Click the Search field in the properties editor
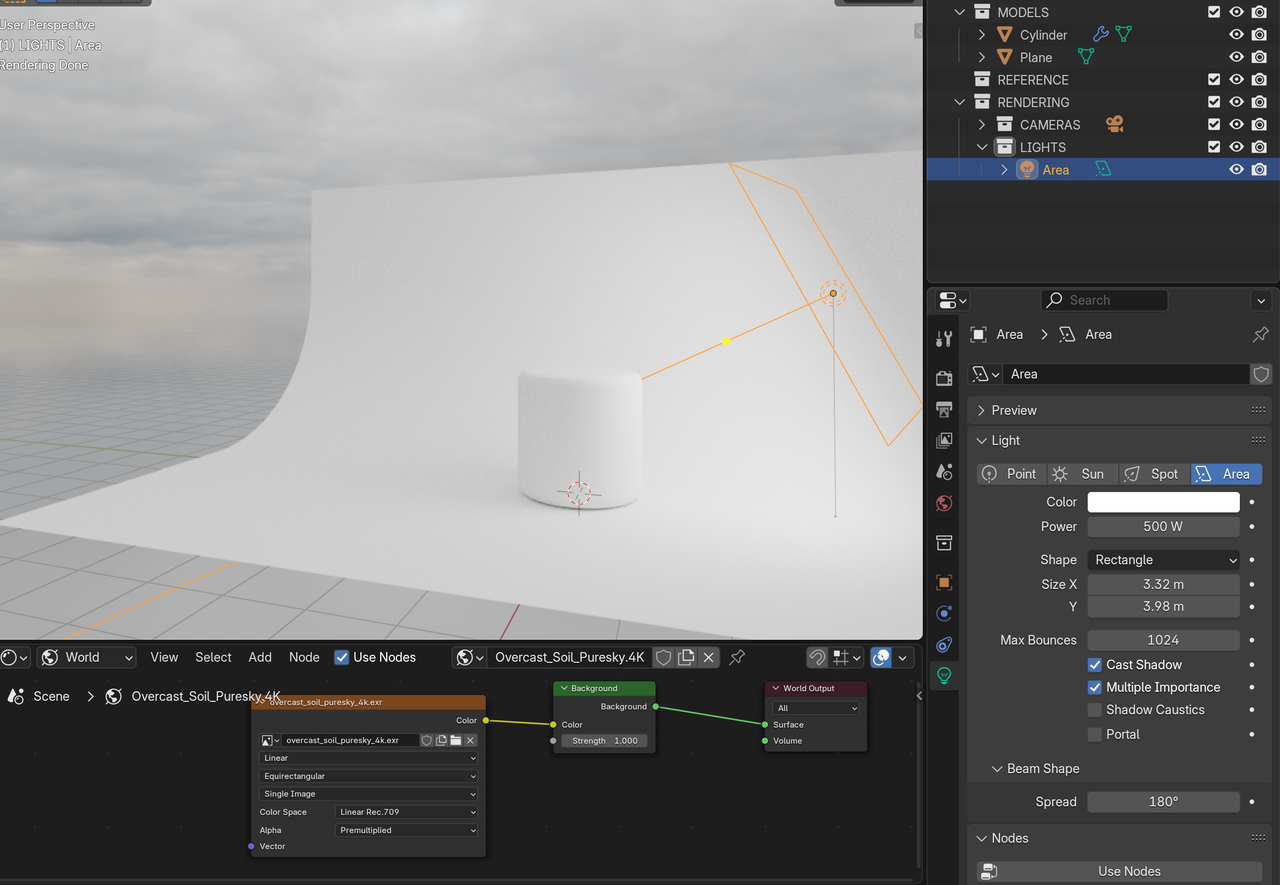The height and width of the screenshot is (885, 1280). [1104, 300]
